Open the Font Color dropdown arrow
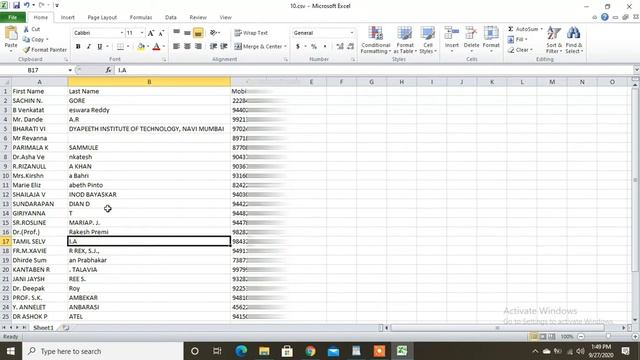The height and width of the screenshot is (360, 640). point(164,47)
